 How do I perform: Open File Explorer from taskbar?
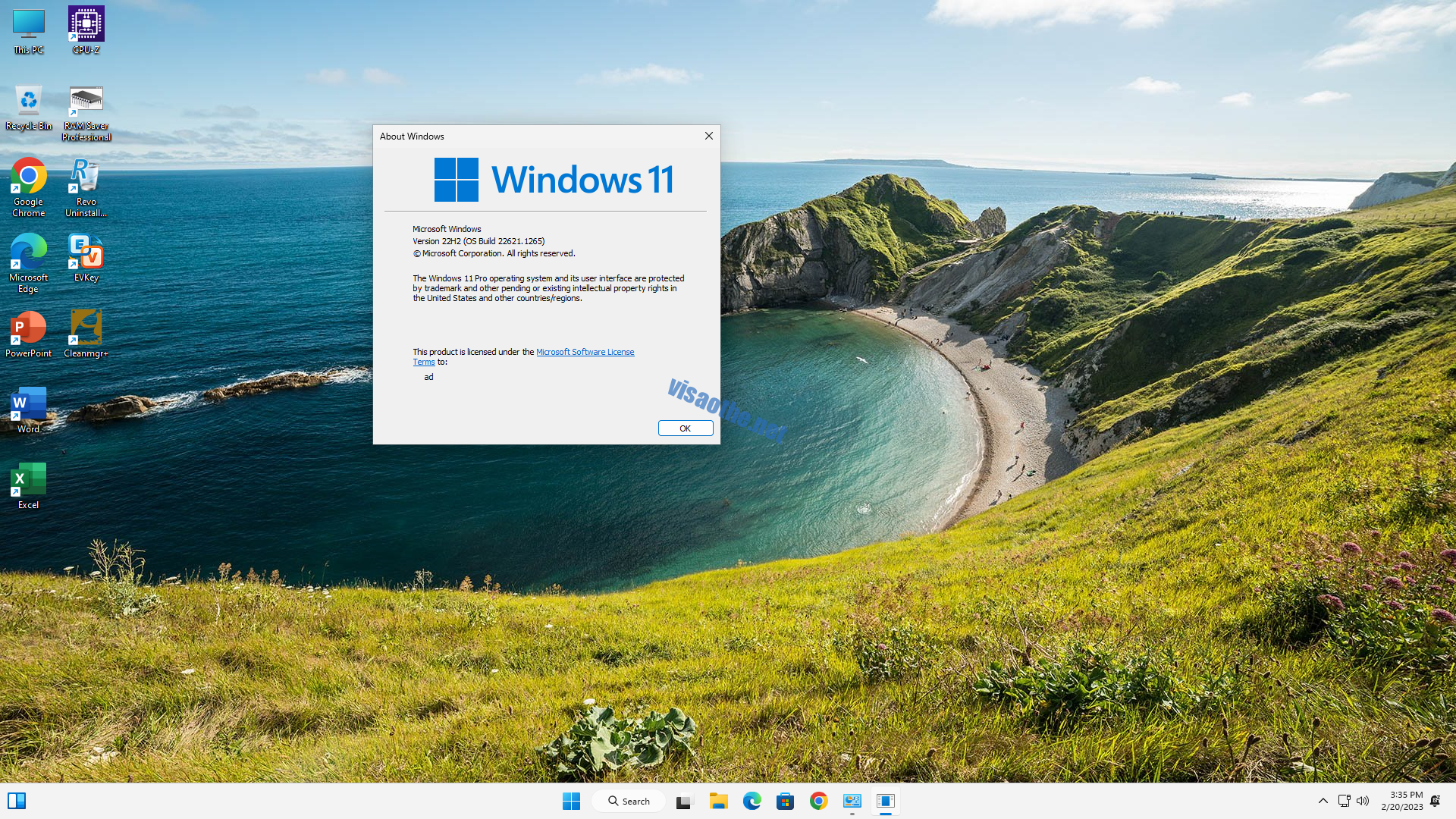719,801
